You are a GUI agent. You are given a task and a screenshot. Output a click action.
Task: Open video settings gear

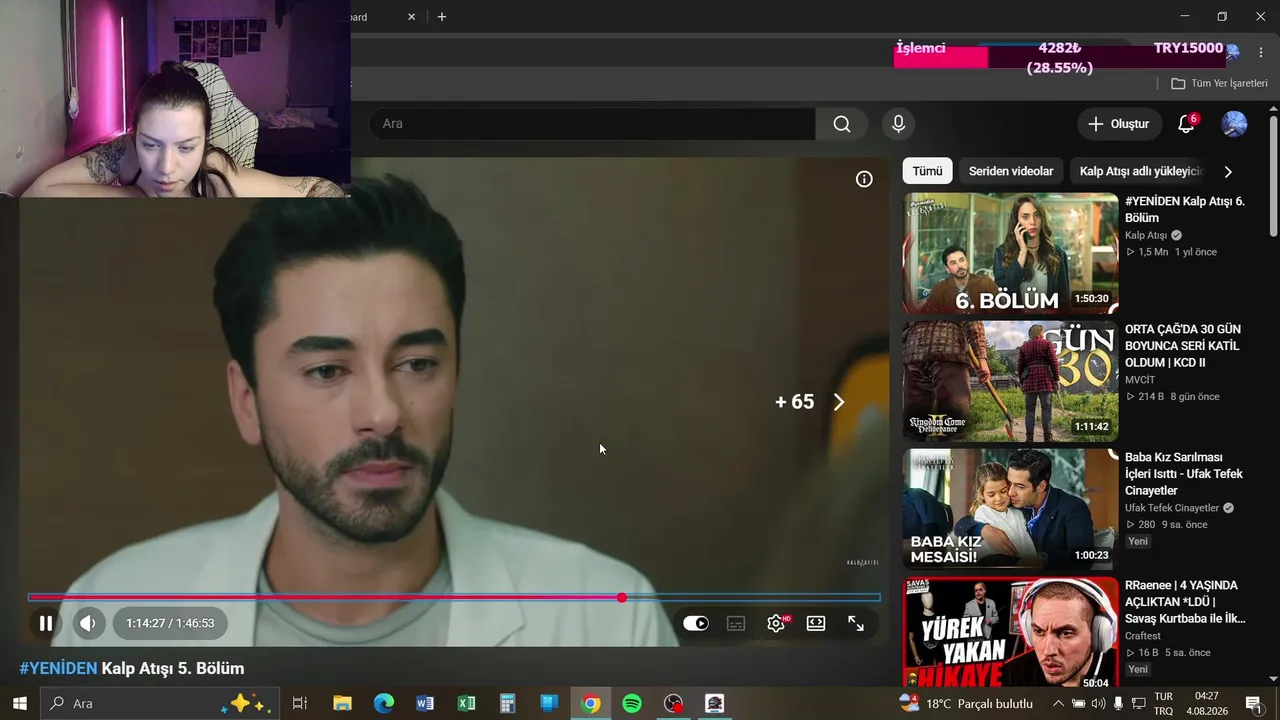[776, 623]
